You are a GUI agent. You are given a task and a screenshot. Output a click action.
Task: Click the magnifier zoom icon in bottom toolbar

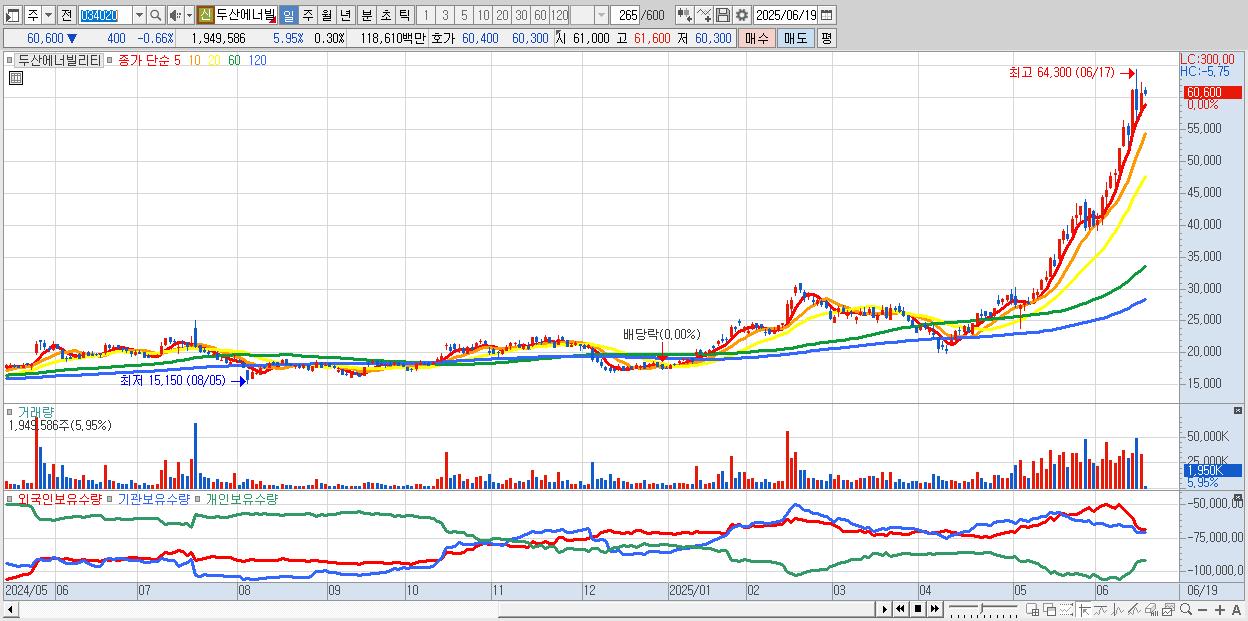pos(1185,609)
